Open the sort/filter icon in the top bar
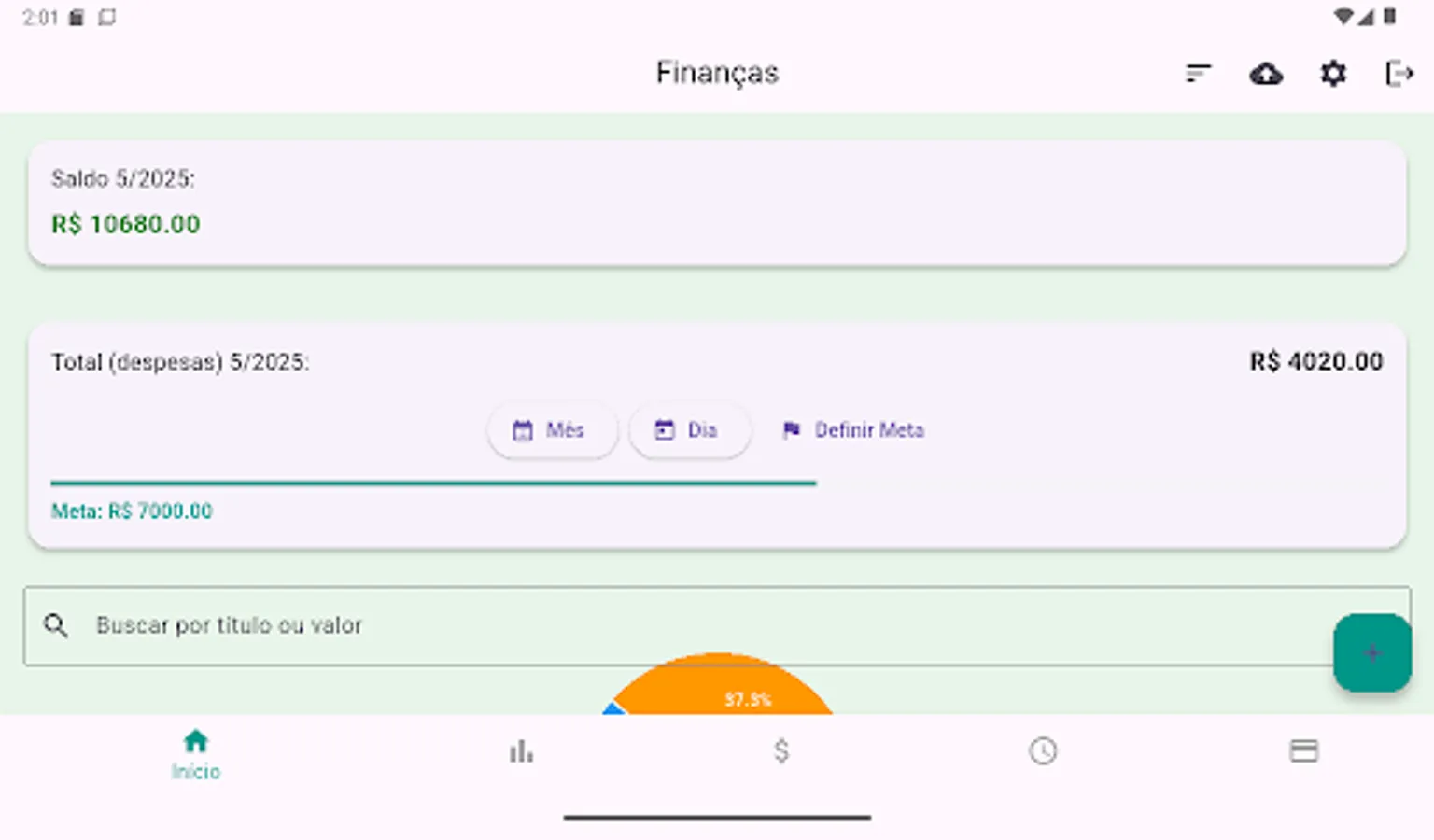1434x840 pixels. coord(1198,73)
